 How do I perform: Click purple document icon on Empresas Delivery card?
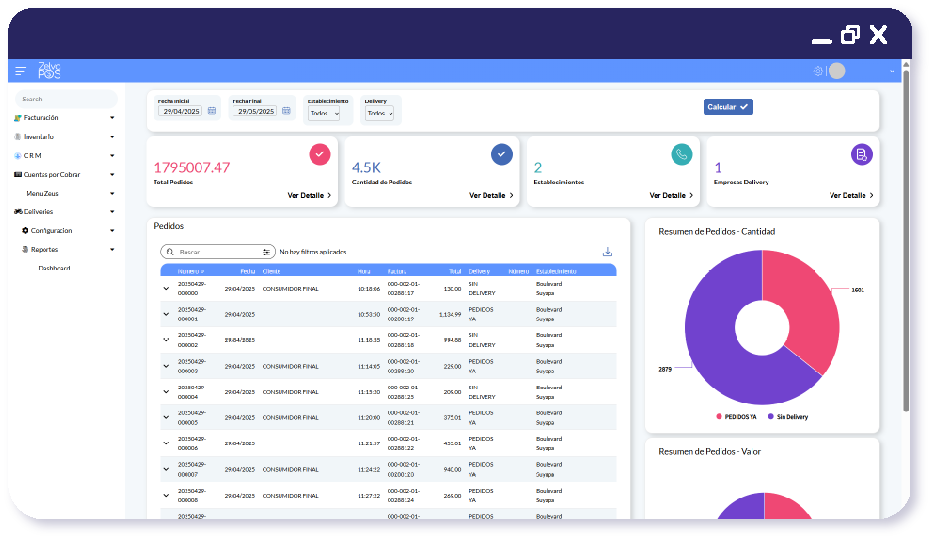(862, 155)
